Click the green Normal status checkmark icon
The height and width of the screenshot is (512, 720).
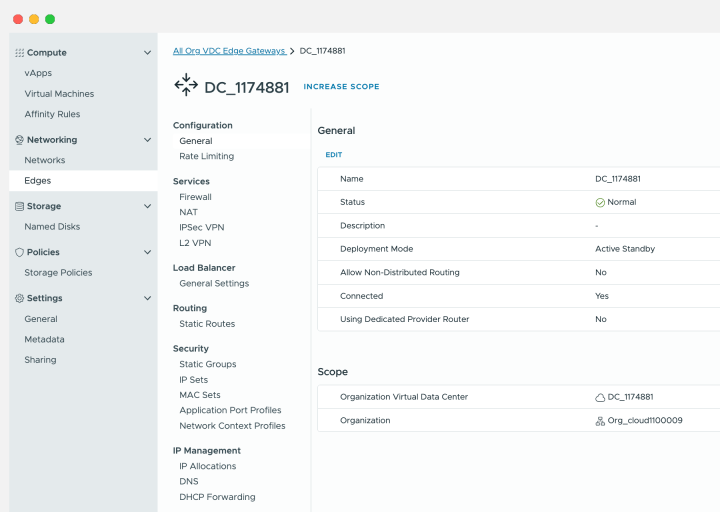600,202
